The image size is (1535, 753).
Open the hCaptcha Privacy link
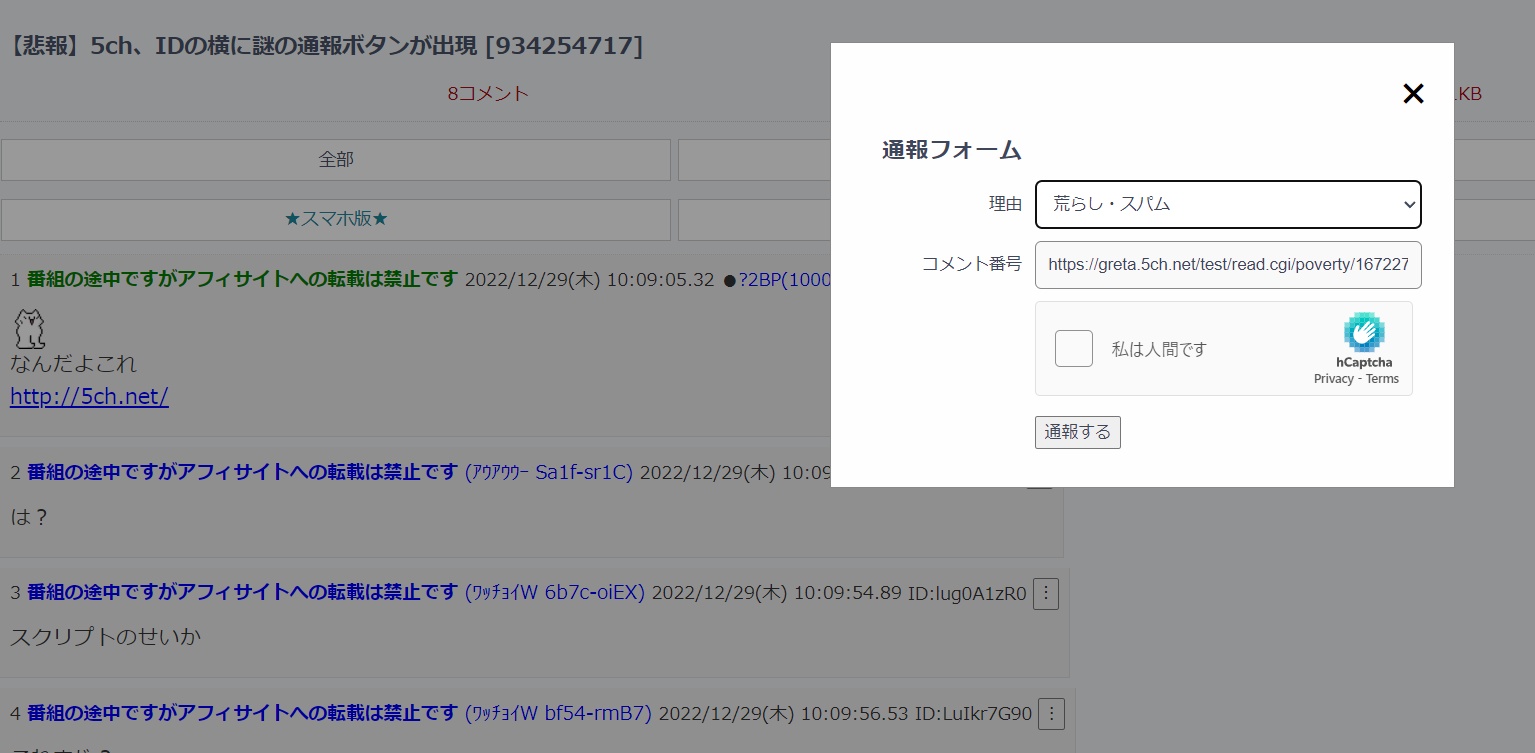click(1333, 379)
